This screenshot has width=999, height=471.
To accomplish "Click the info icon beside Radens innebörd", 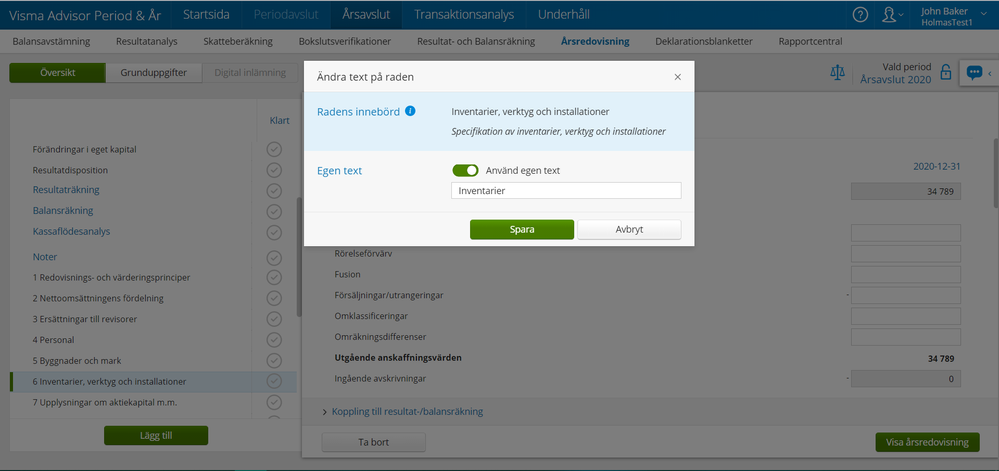I will coord(410,112).
